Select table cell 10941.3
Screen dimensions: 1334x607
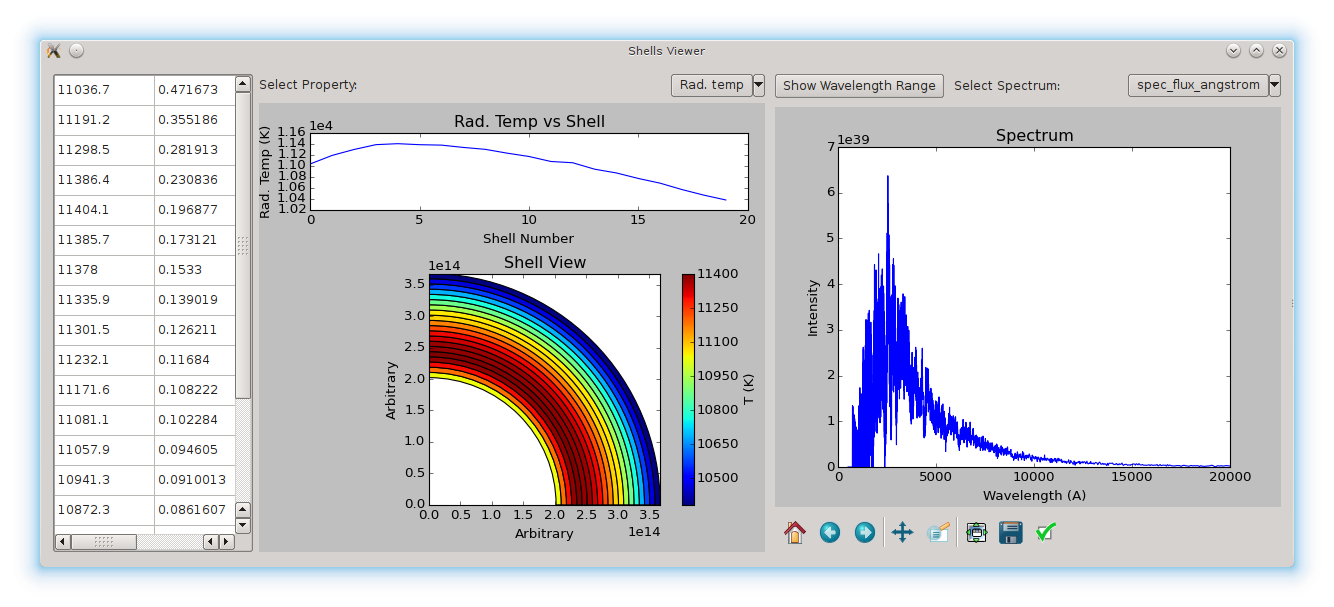coord(105,480)
